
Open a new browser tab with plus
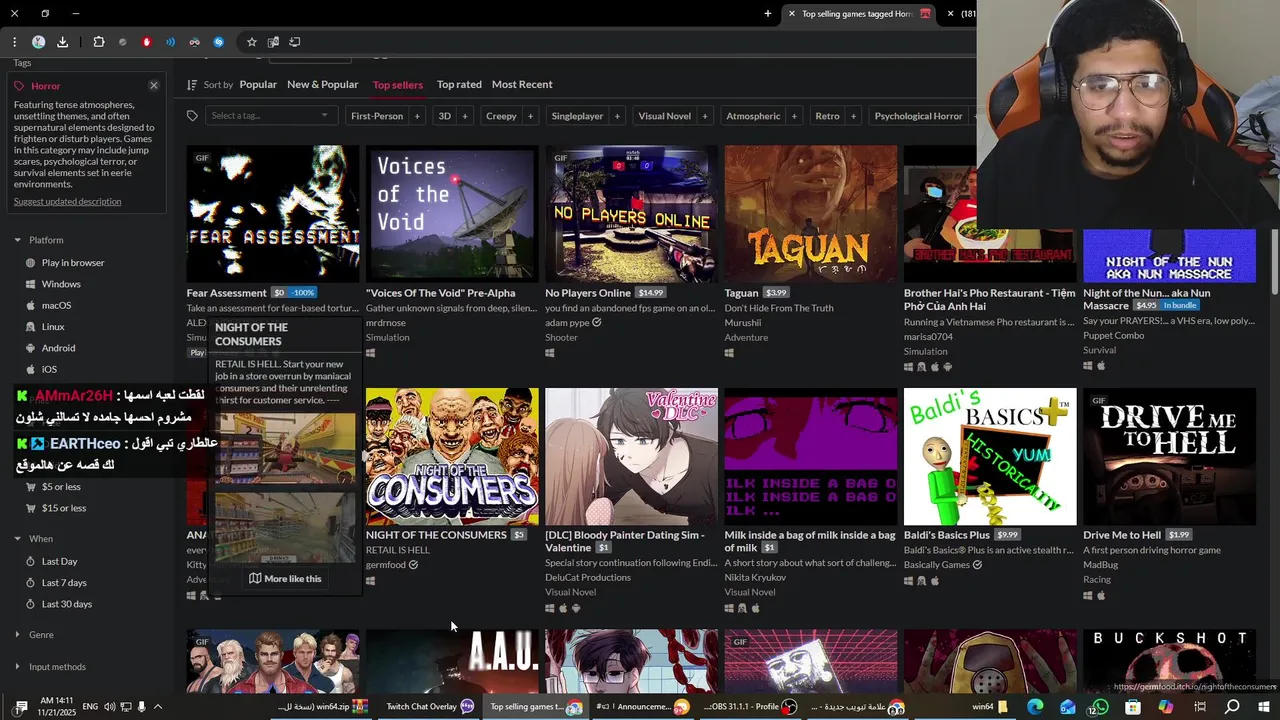point(768,14)
